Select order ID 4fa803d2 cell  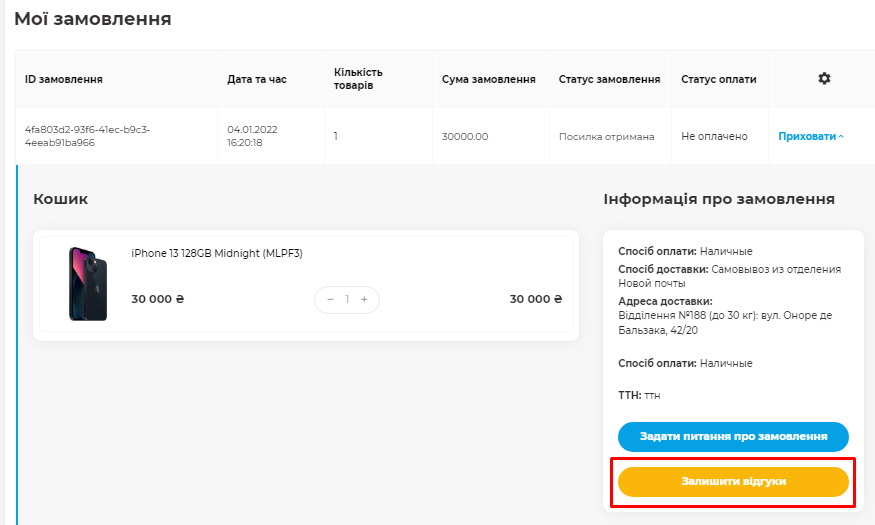(88, 136)
